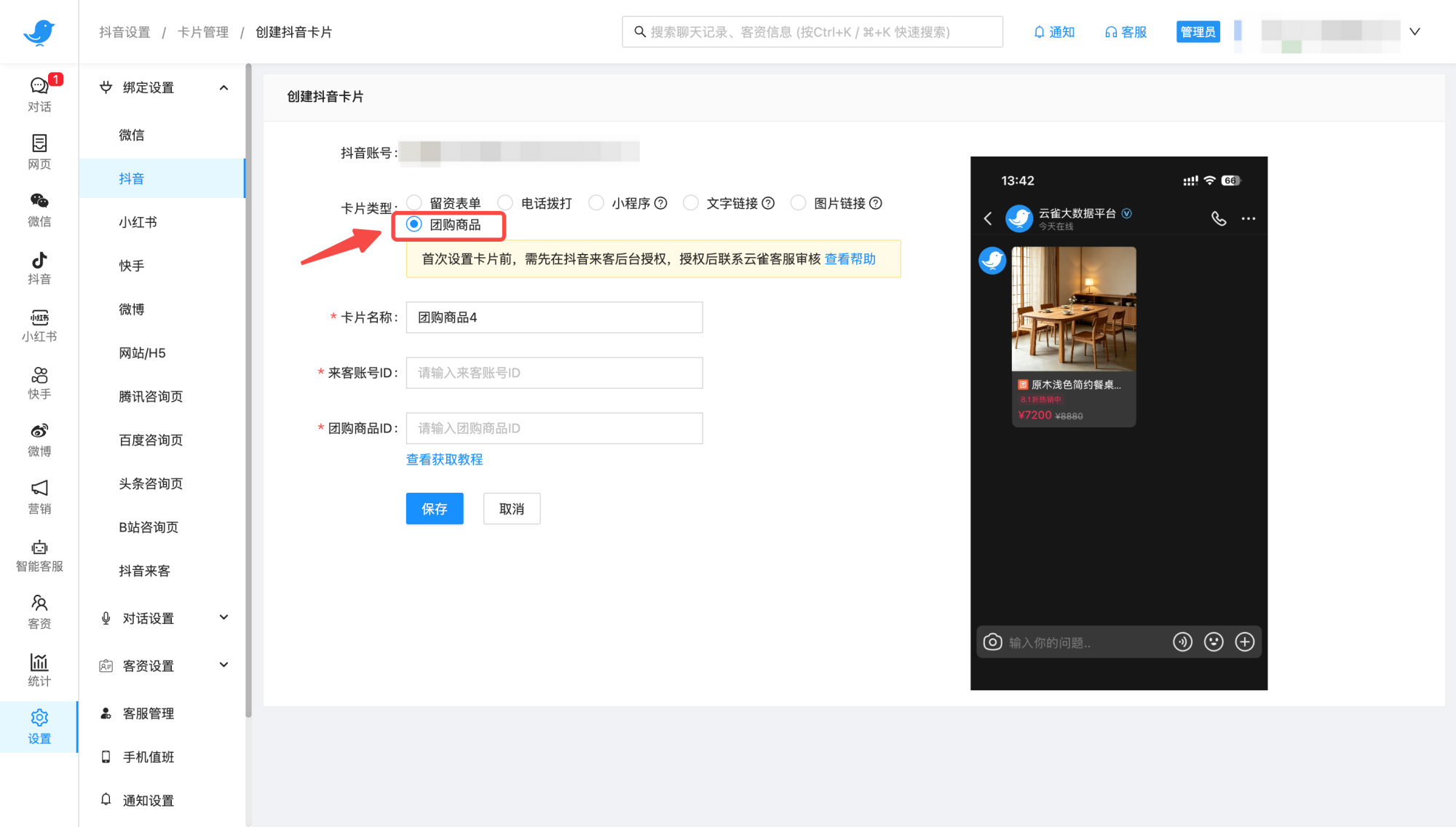Click the 取消 button
The image size is (1456, 827).
tap(512, 509)
